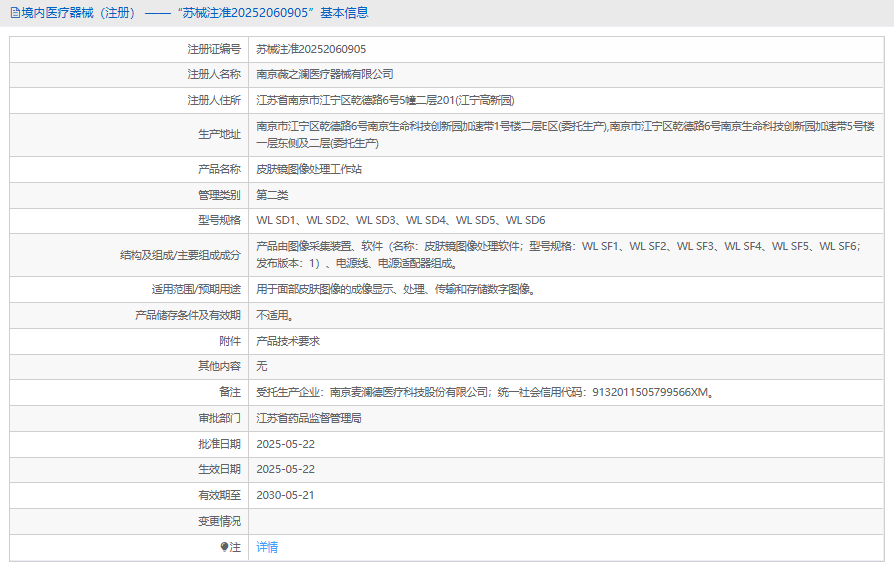Screen dimensions: 894x564
Task: Click the 生产地址 address value
Action: (565, 135)
